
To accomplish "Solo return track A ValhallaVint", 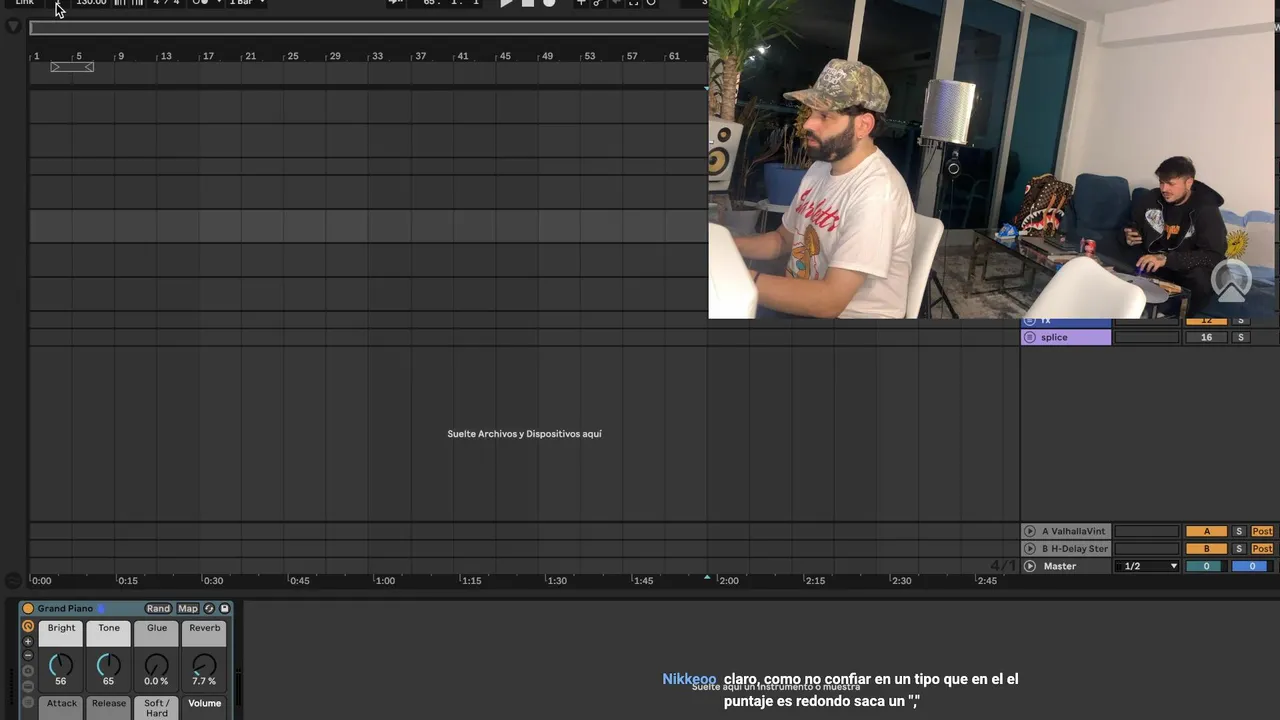I will pos(1239,531).
